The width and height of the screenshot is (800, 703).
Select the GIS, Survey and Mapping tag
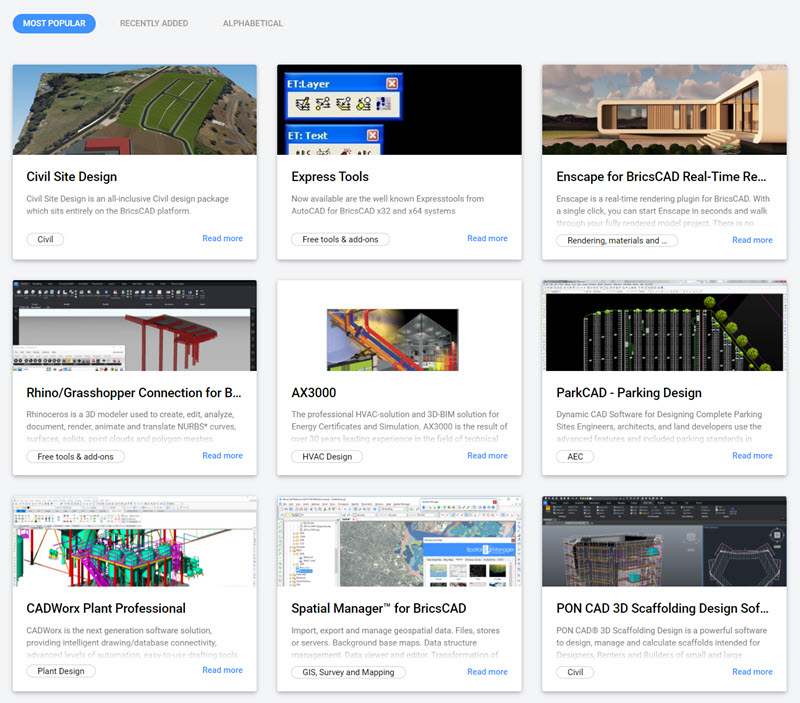(x=348, y=672)
